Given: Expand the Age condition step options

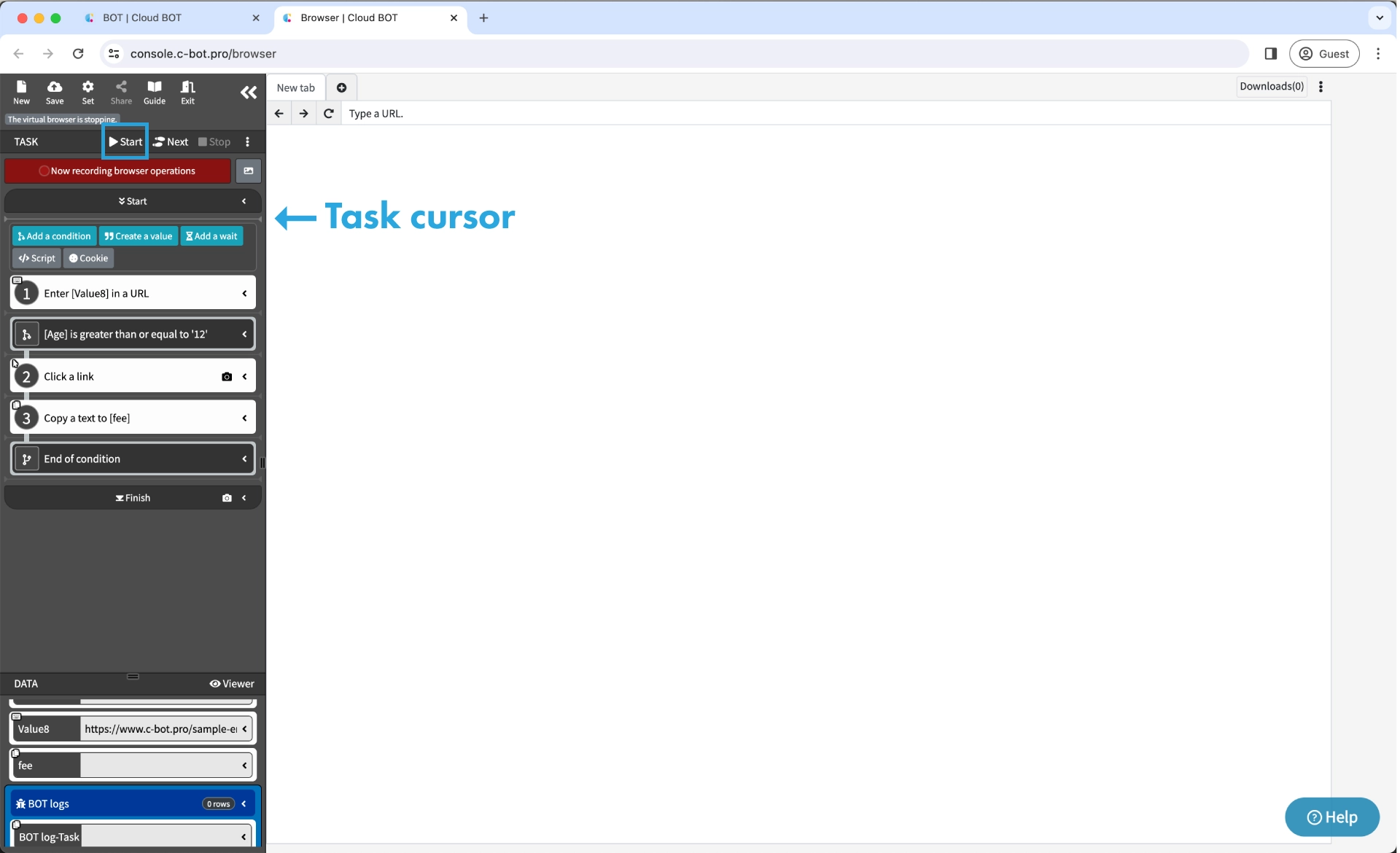Looking at the screenshot, I should tap(244, 334).
